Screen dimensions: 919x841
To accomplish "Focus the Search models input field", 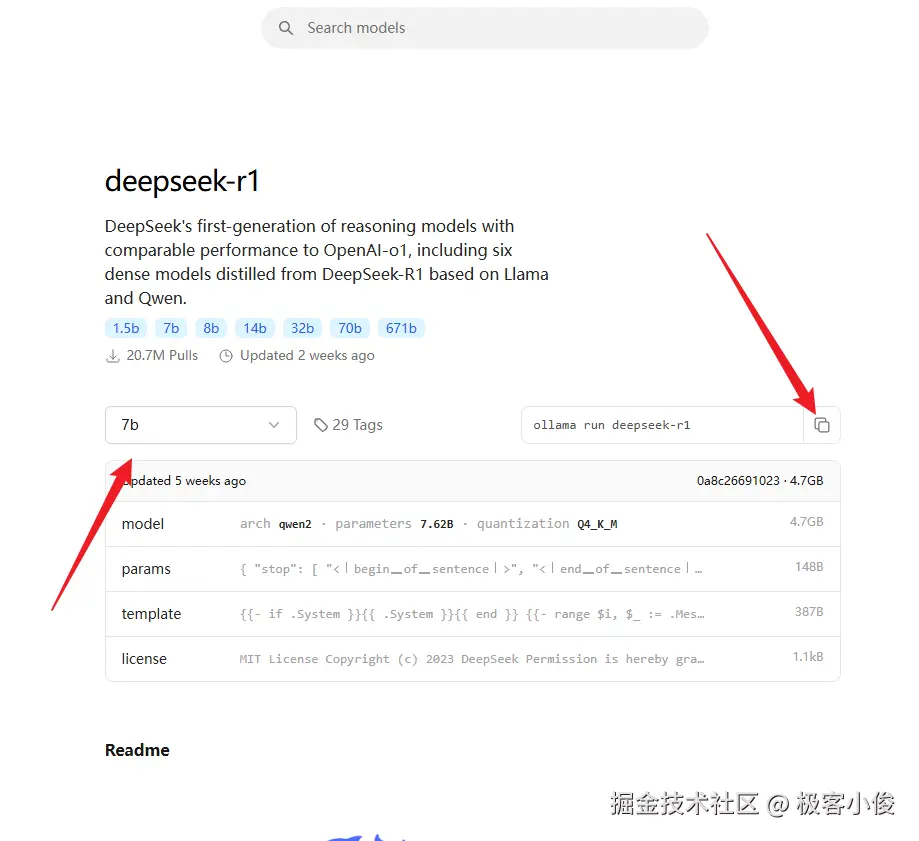I will 485,28.
